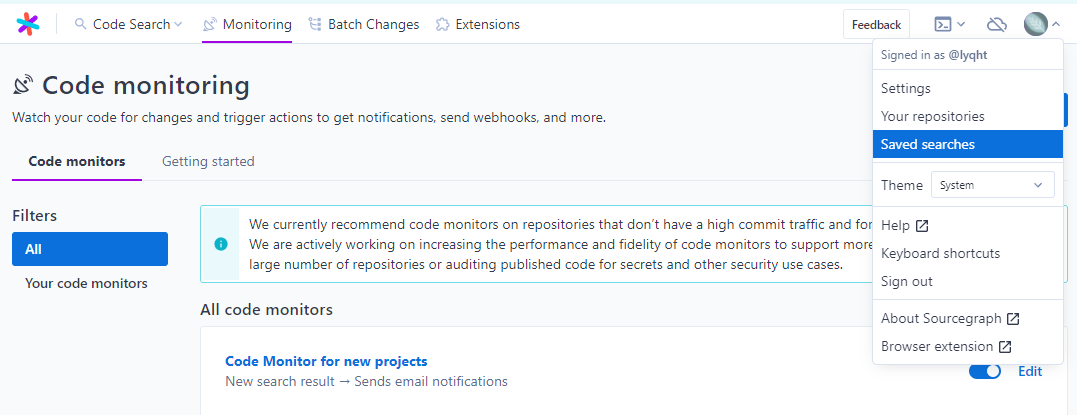This screenshot has height=415, width=1077.
Task: Click the Batch Changes nav icon
Action: (x=315, y=24)
